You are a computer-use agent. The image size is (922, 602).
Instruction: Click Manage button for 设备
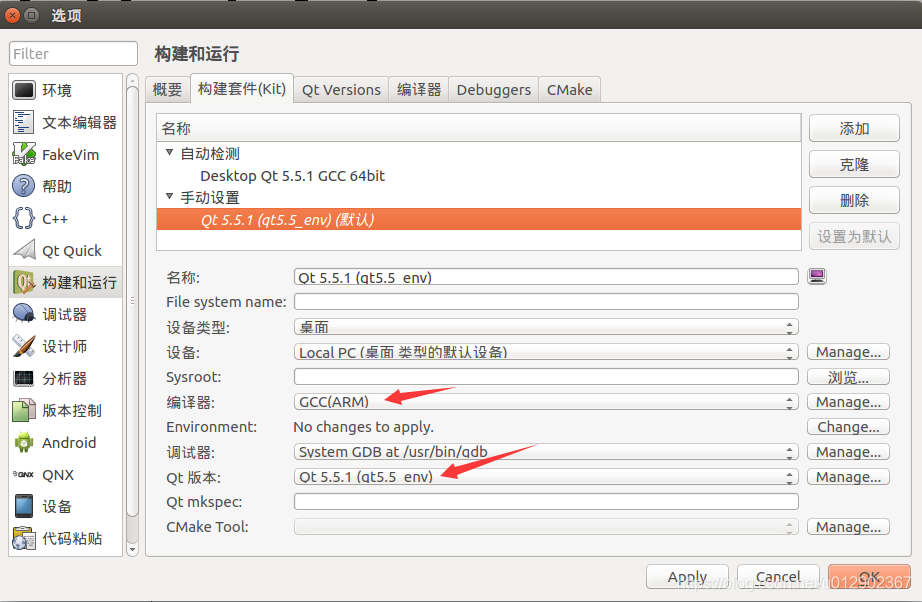(848, 352)
